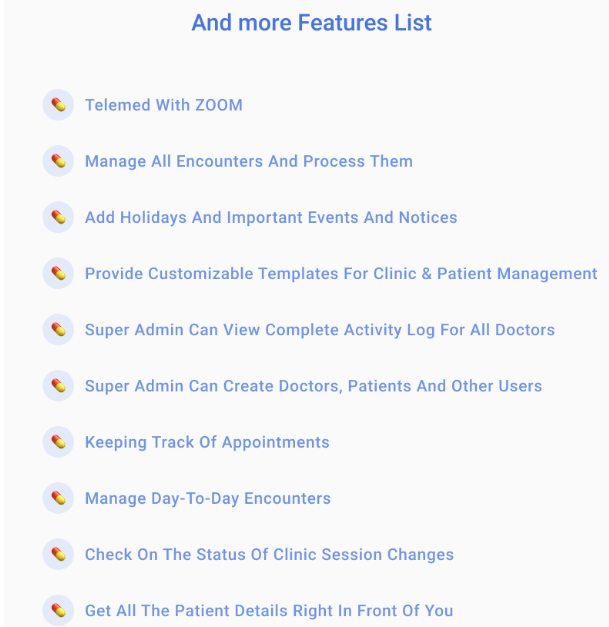609x627 pixels.
Task: Open Manage Day-To-Day Encounters
Action: coord(208,497)
